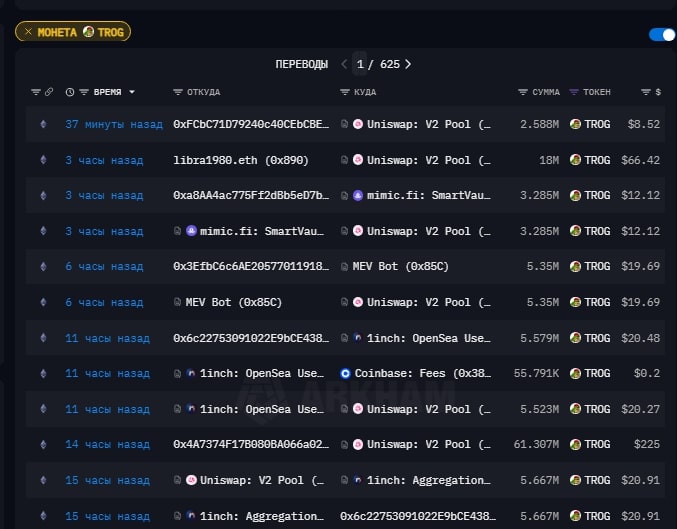Click the TROG token in $66.42 row
This screenshot has width=677, height=529.
(x=590, y=160)
